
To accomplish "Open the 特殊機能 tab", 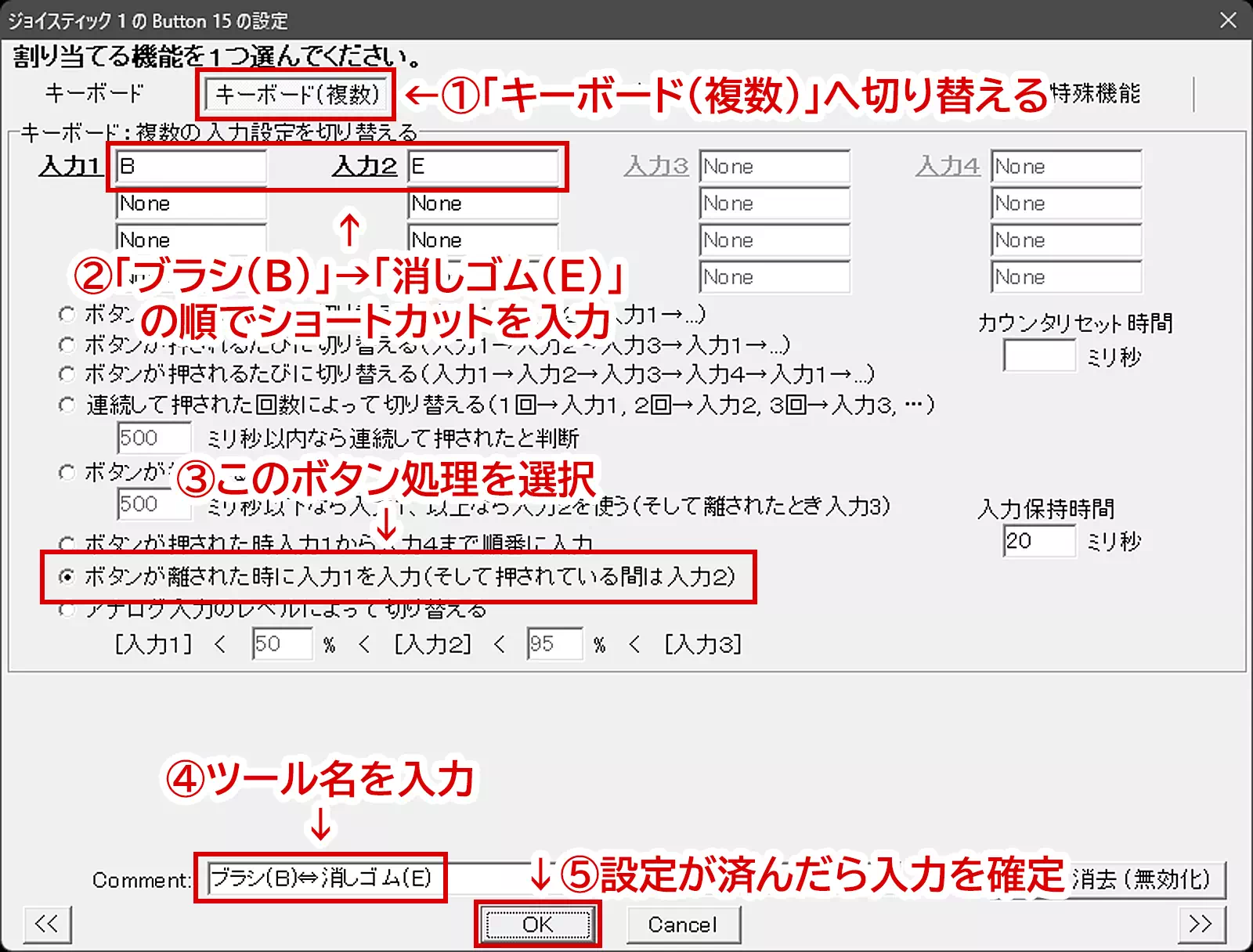I will 1095,93.
